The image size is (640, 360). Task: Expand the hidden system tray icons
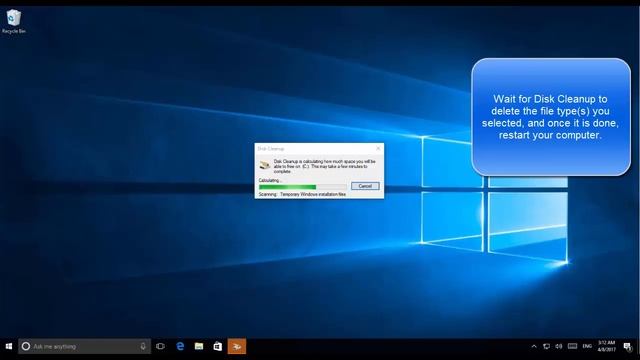tap(534, 347)
